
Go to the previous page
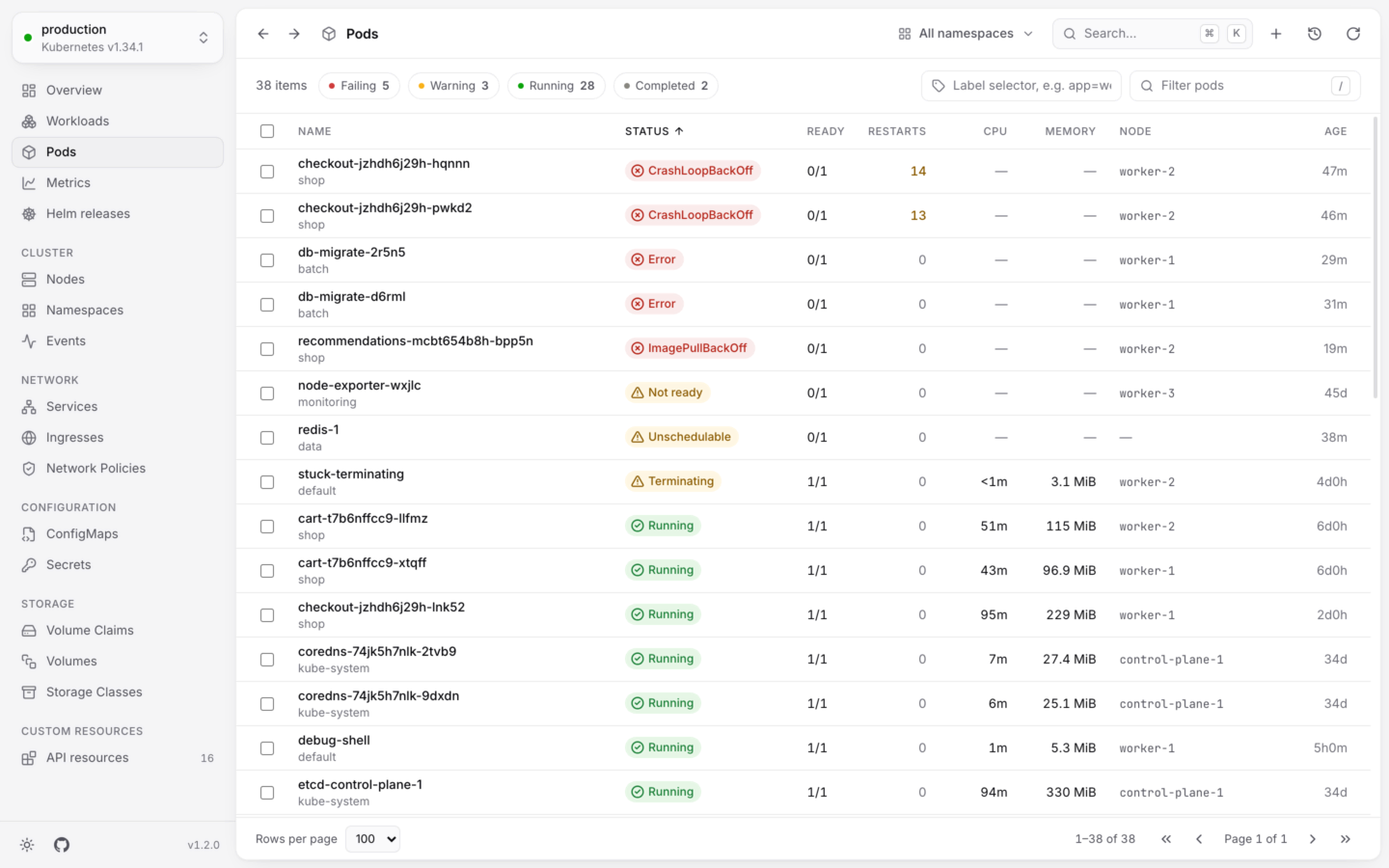[1199, 839]
